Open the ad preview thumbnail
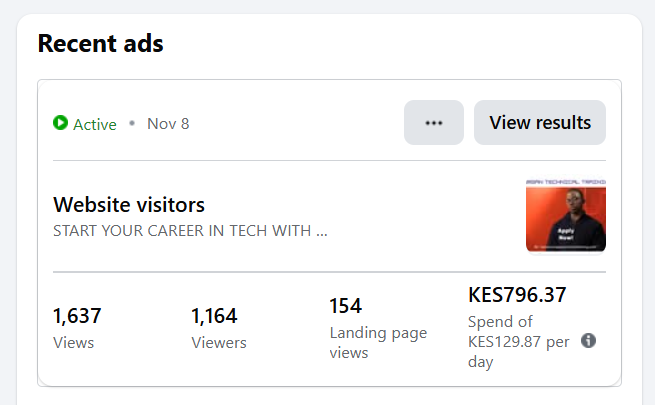655x405 pixels. tap(565, 215)
